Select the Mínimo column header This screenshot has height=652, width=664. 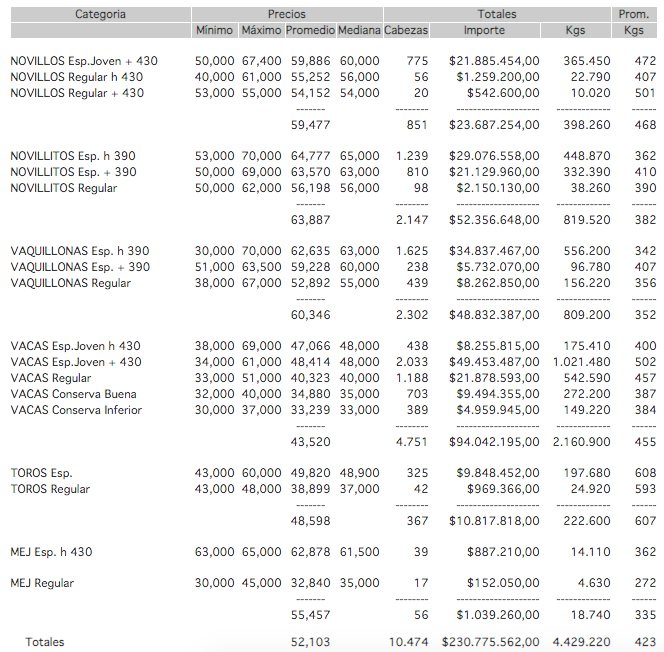(214, 31)
